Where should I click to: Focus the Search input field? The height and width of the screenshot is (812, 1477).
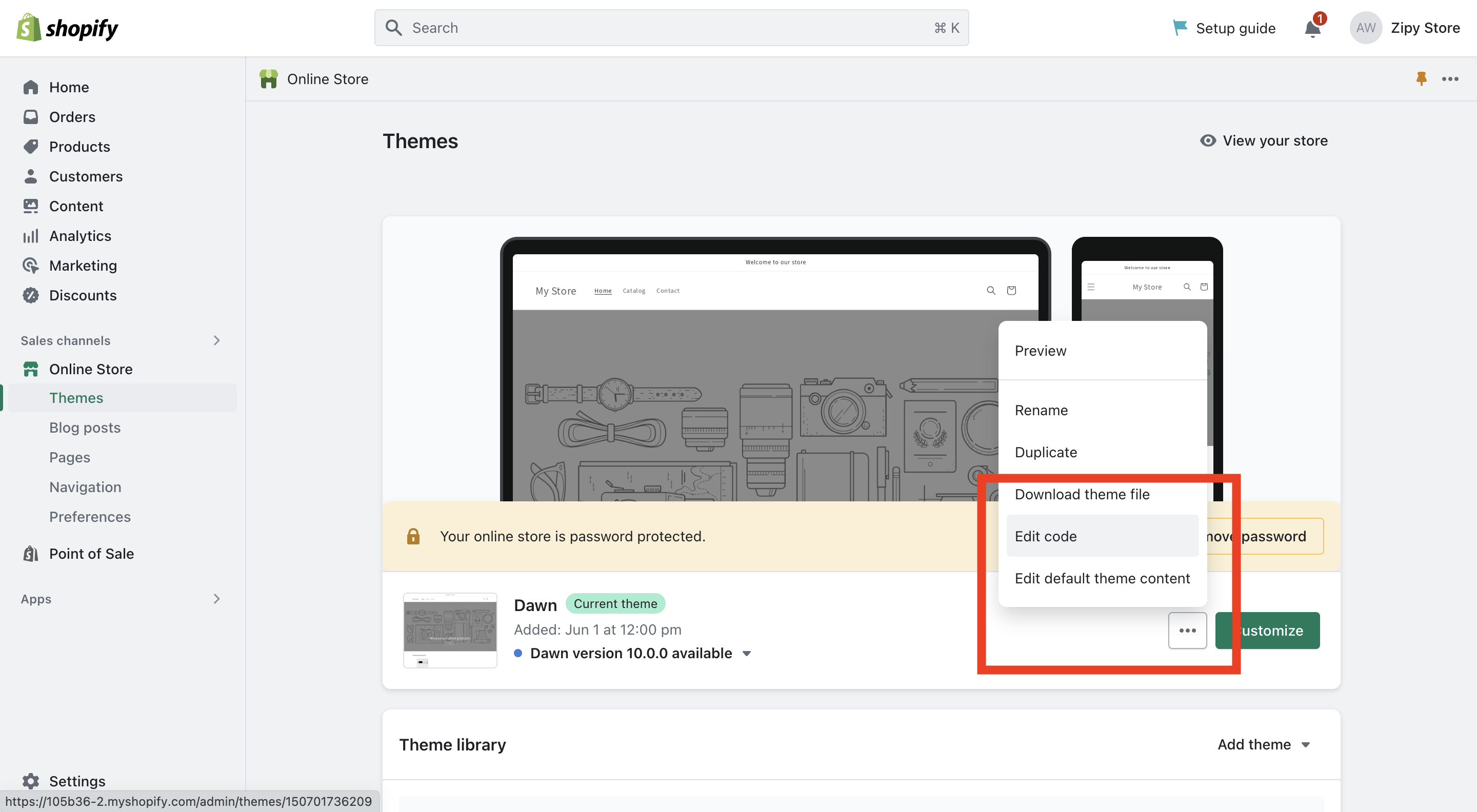[671, 28]
